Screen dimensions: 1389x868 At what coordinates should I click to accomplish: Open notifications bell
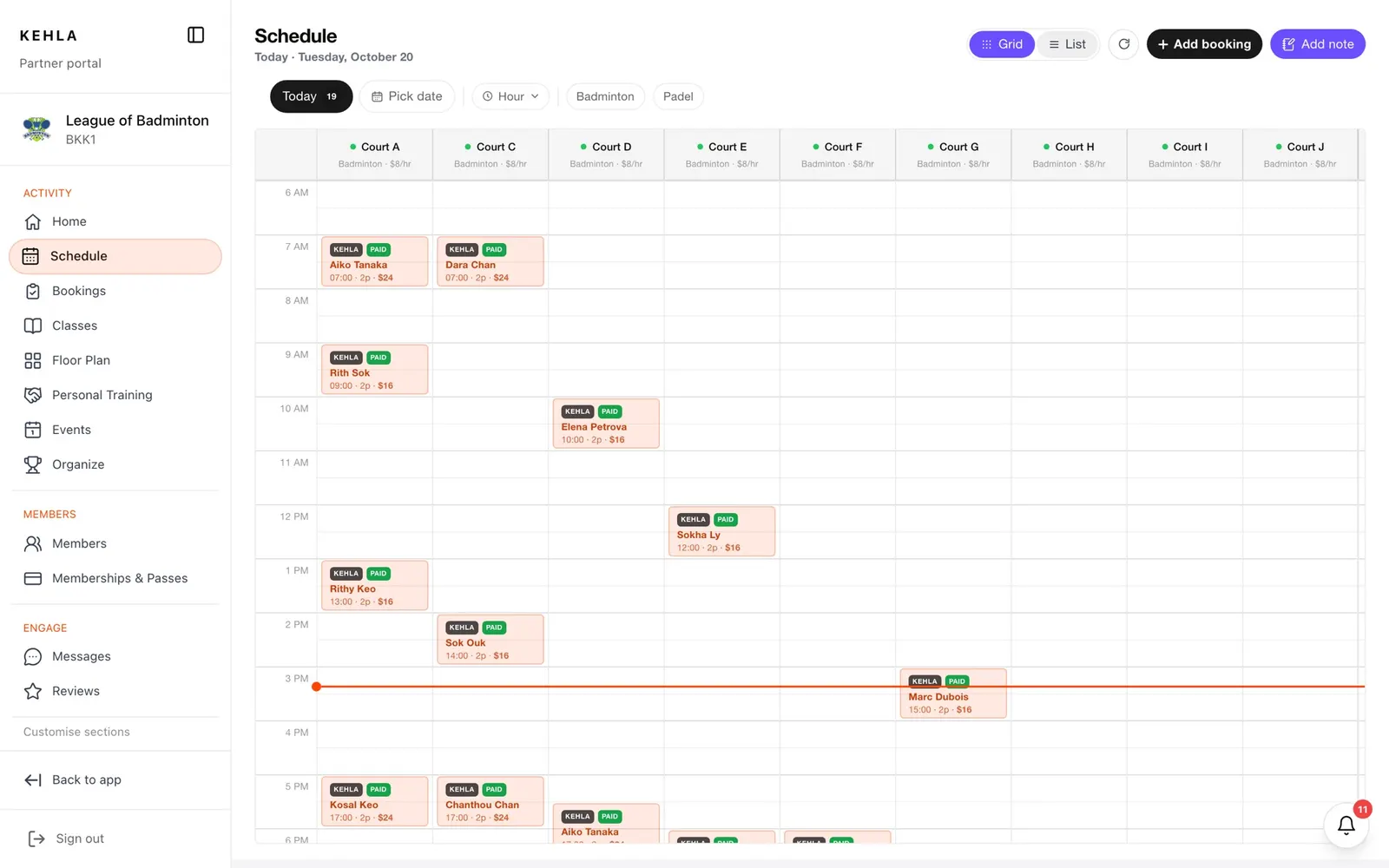coord(1346,825)
